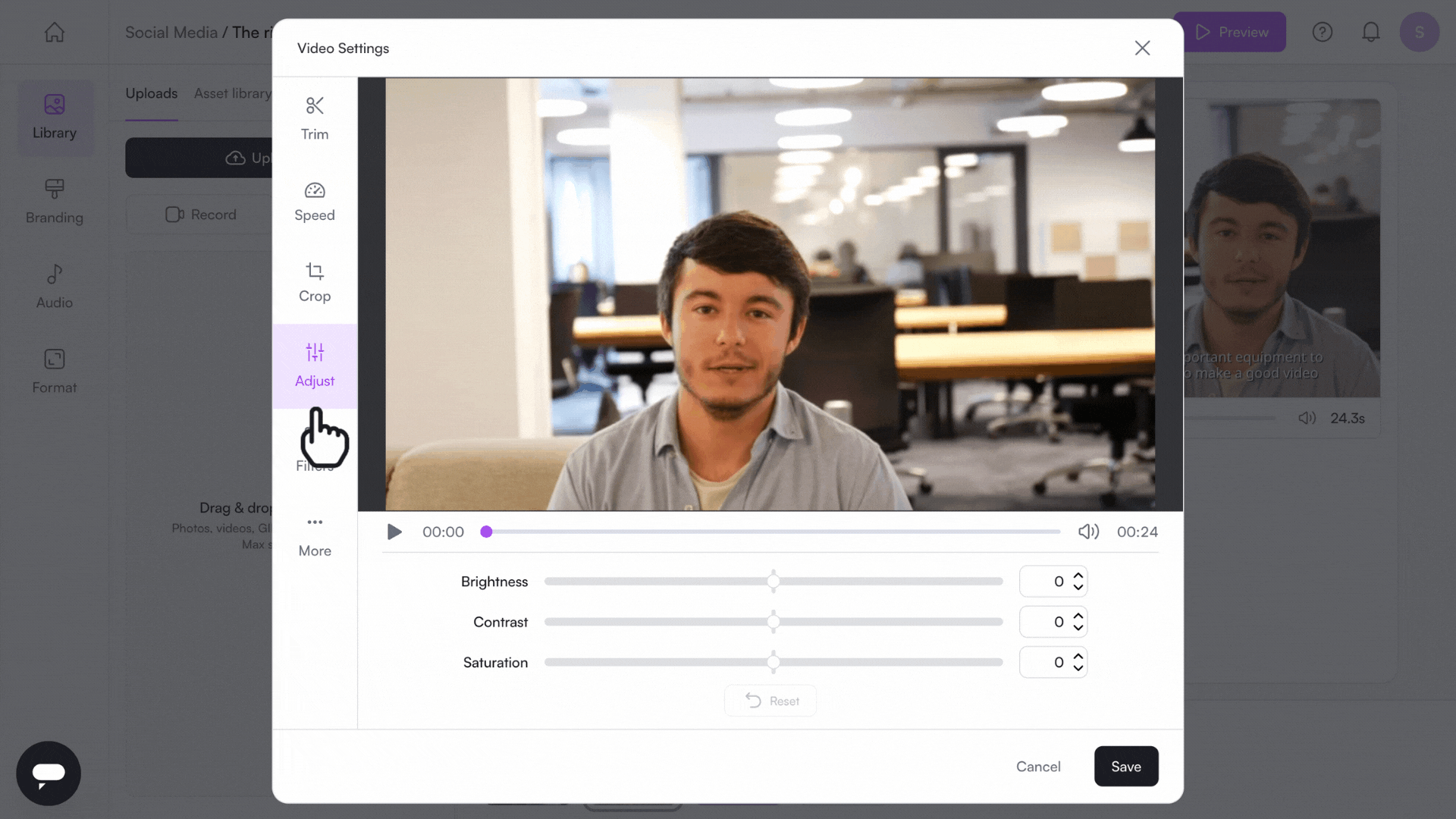Switch to the Uploads tab
This screenshot has width=1456, height=819.
[x=152, y=93]
